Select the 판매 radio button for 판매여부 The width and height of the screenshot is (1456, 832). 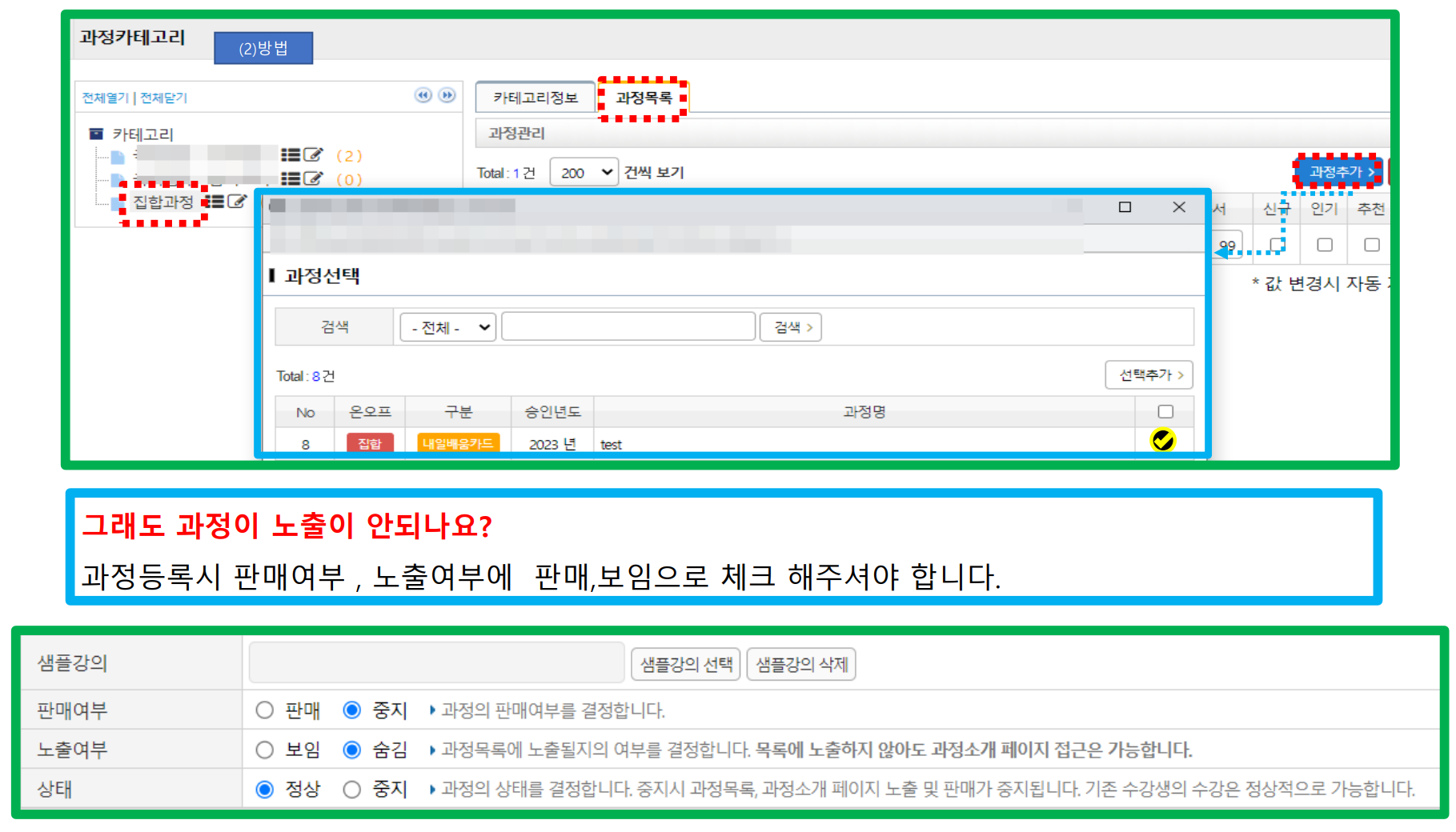[x=265, y=710]
